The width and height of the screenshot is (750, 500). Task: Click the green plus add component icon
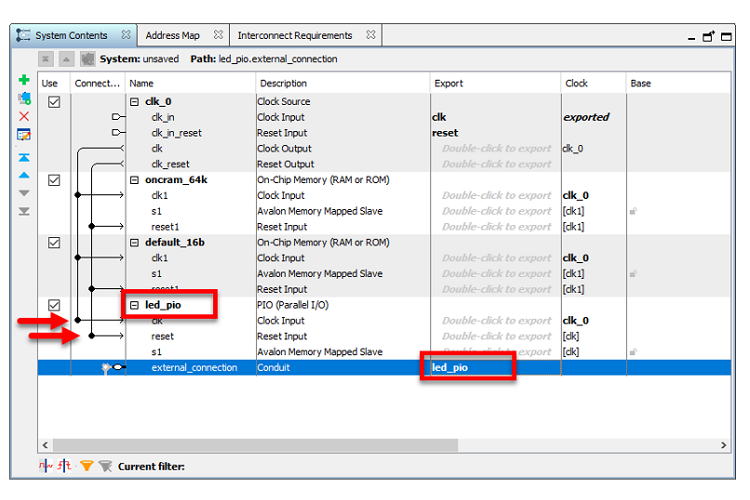24,79
